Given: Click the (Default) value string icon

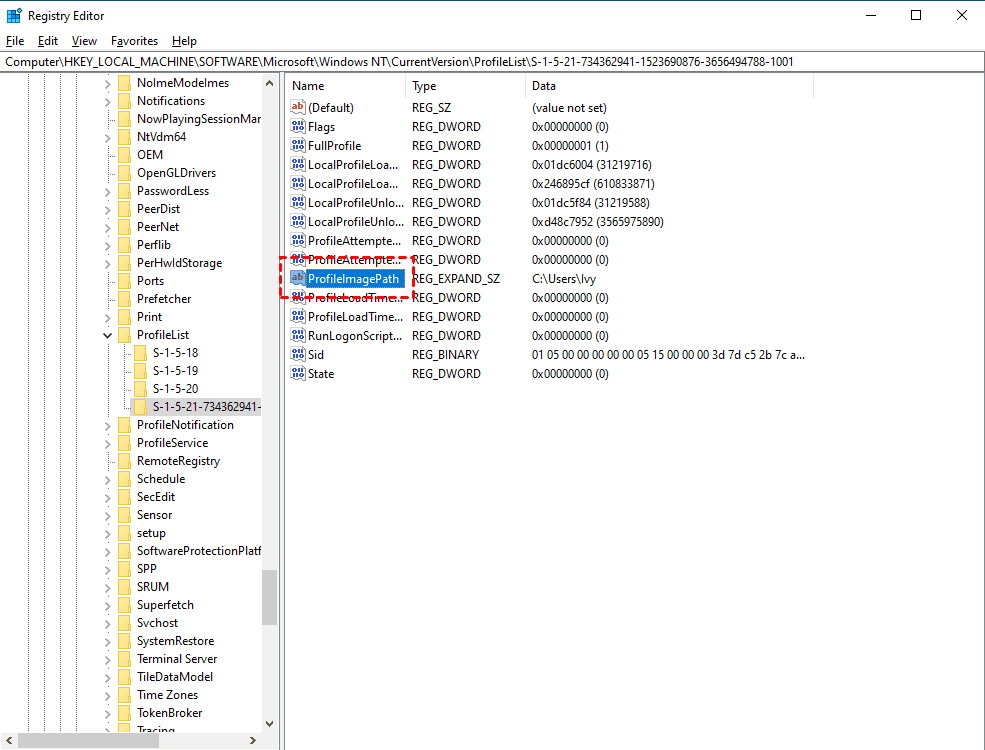Looking at the screenshot, I should pos(298,107).
